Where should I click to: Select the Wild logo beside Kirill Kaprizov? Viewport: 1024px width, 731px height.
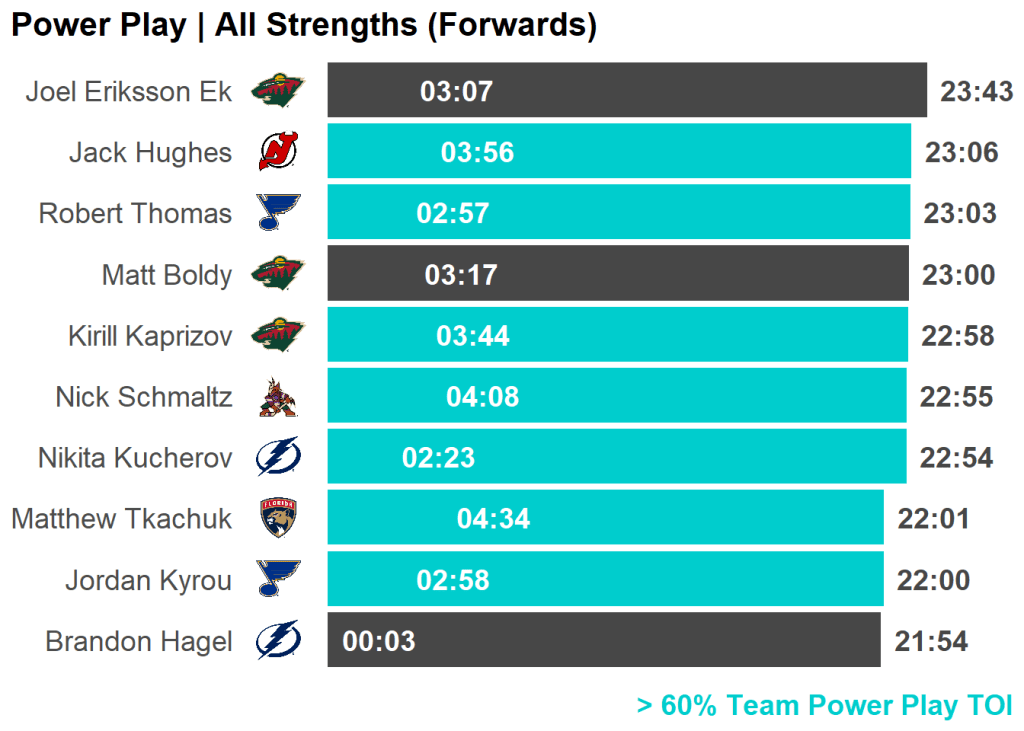(x=277, y=335)
